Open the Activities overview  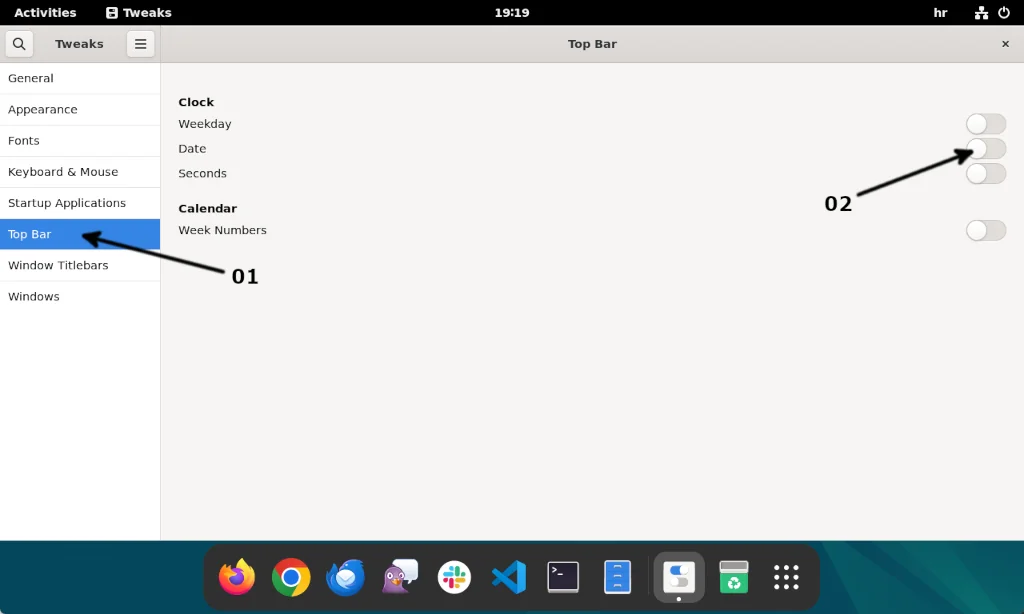point(45,12)
